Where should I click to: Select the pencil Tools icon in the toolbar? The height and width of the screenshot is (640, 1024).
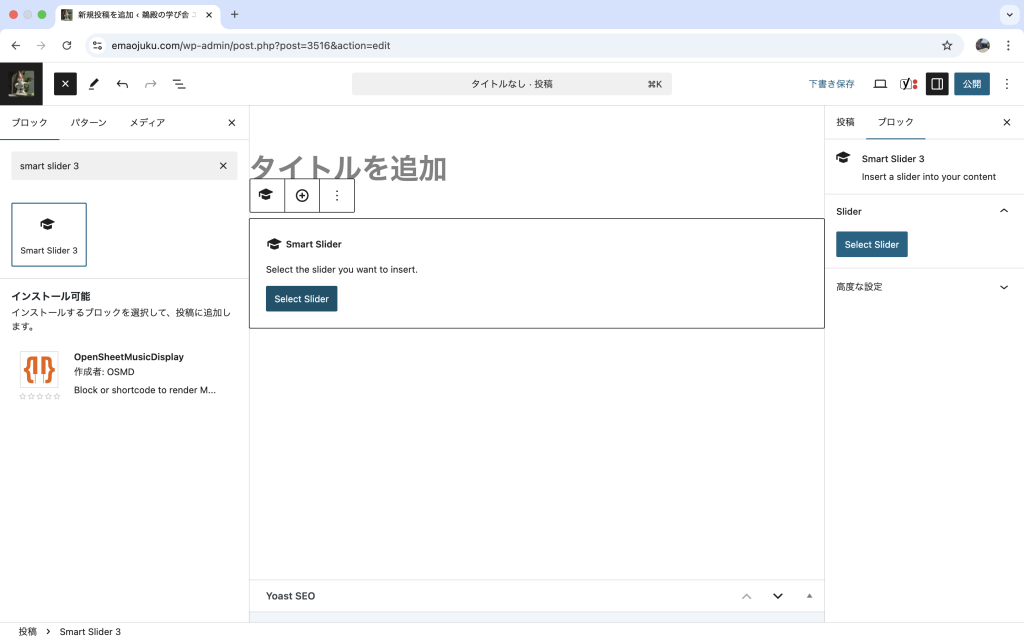tap(94, 84)
